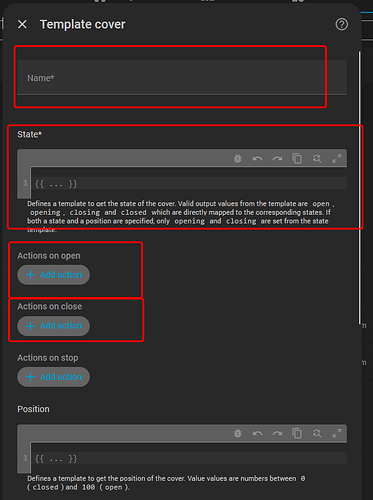This screenshot has width=373, height=500.
Task: Click the Position template help description text
Action: pos(166,483)
